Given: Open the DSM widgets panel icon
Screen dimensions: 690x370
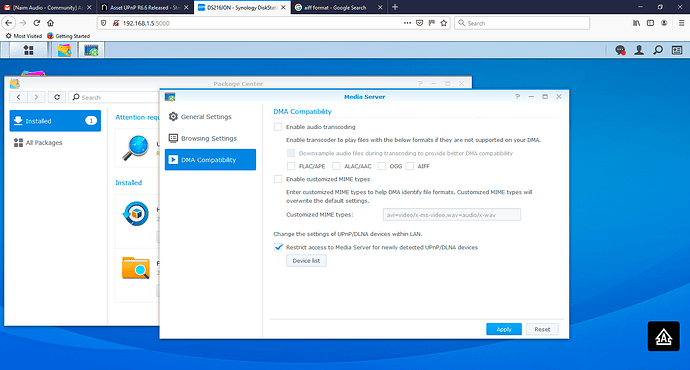Looking at the screenshot, I should pos(677,50).
